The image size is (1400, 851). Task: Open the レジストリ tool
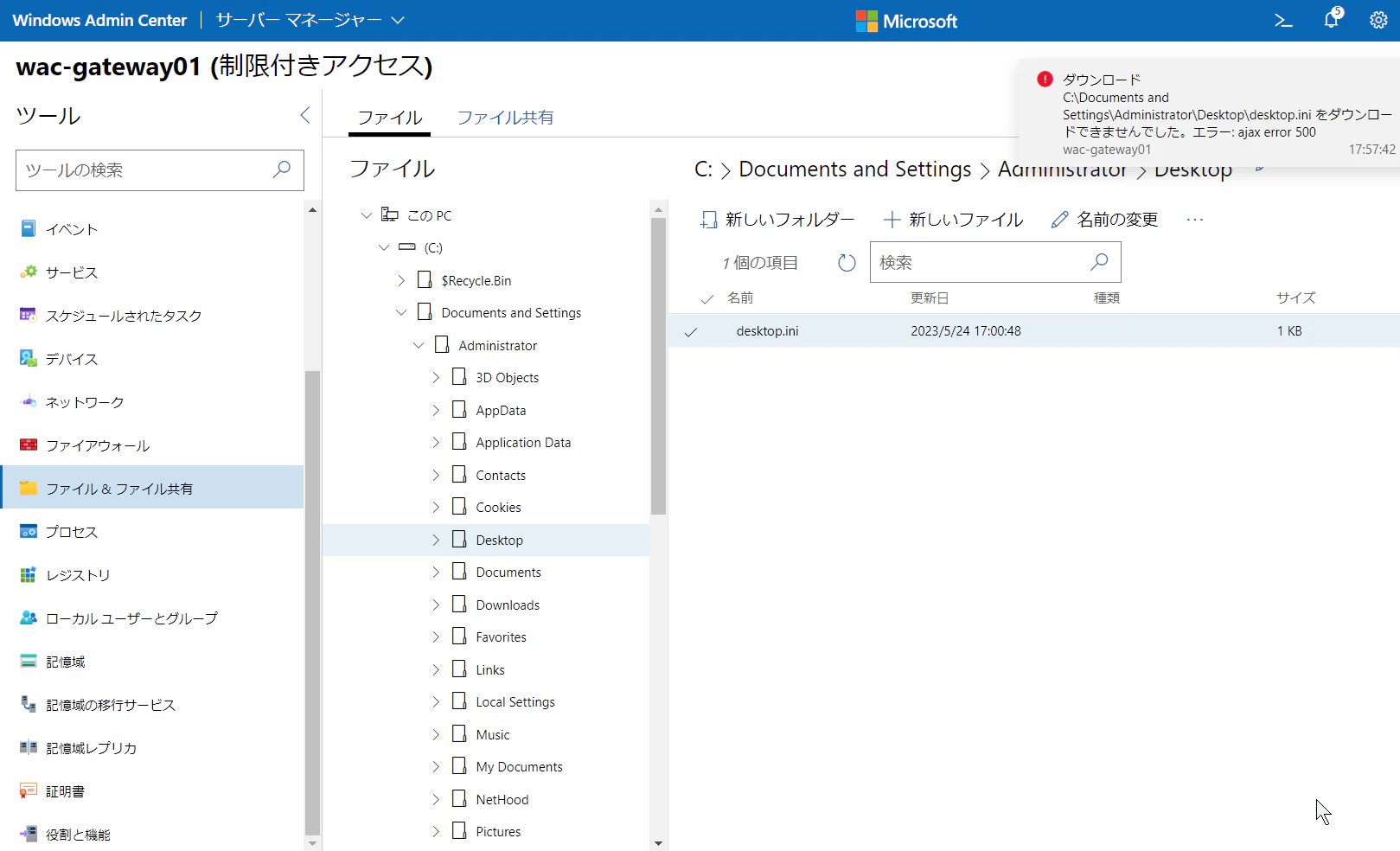point(153,575)
